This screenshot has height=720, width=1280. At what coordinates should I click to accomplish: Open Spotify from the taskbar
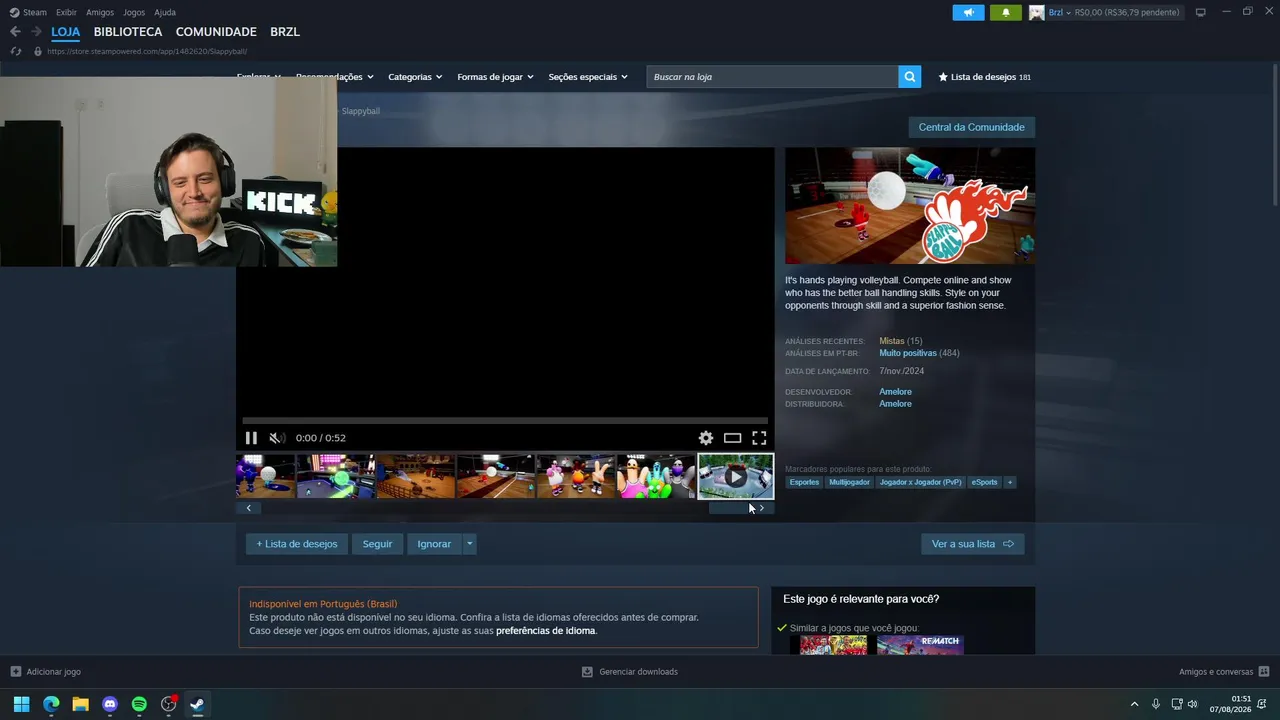pyautogui.click(x=139, y=704)
